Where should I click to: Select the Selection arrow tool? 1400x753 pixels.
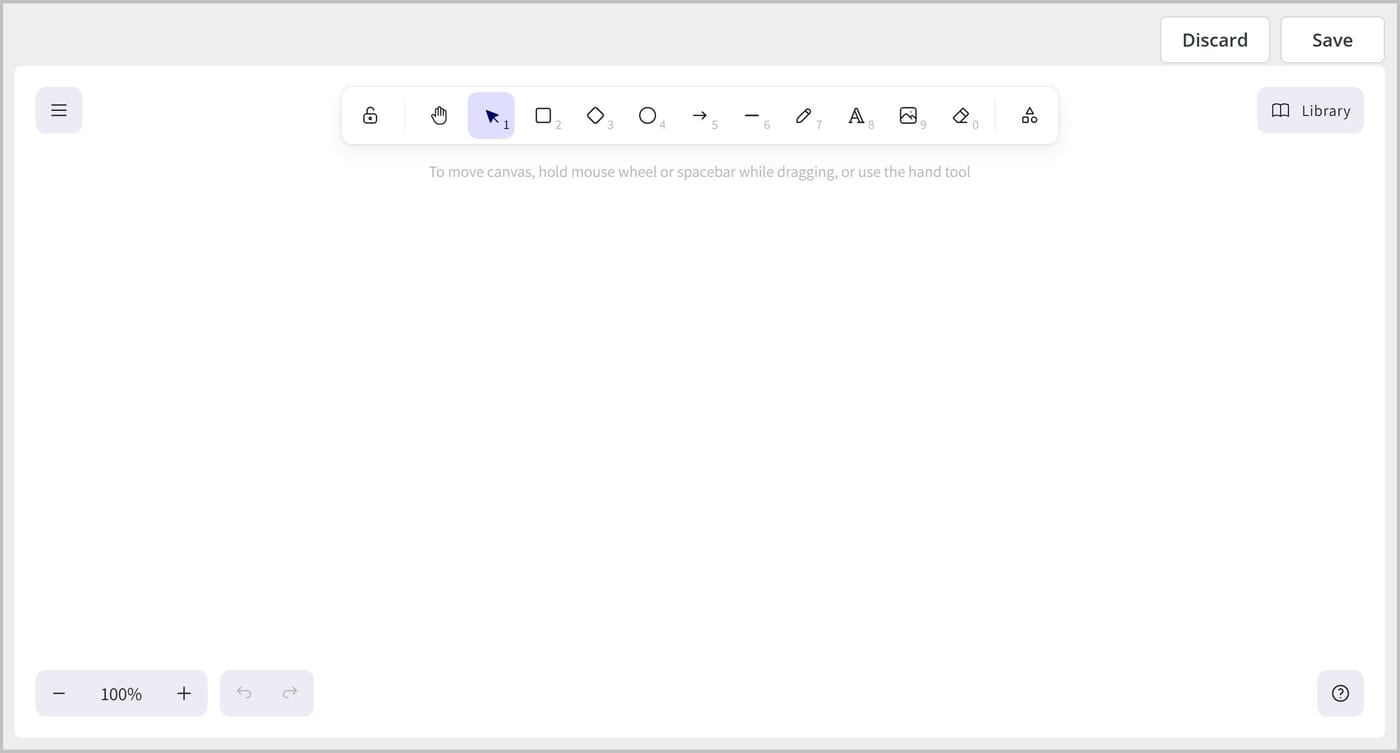tap(491, 116)
